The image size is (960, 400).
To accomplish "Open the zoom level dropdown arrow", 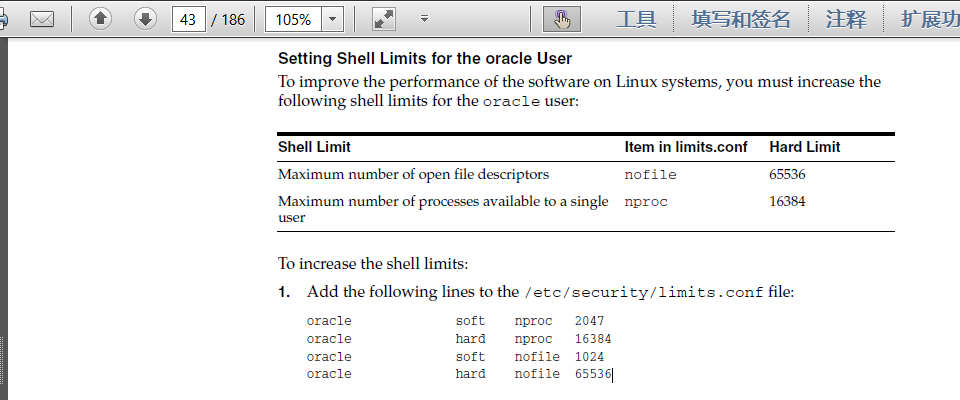I will tap(333, 19).
